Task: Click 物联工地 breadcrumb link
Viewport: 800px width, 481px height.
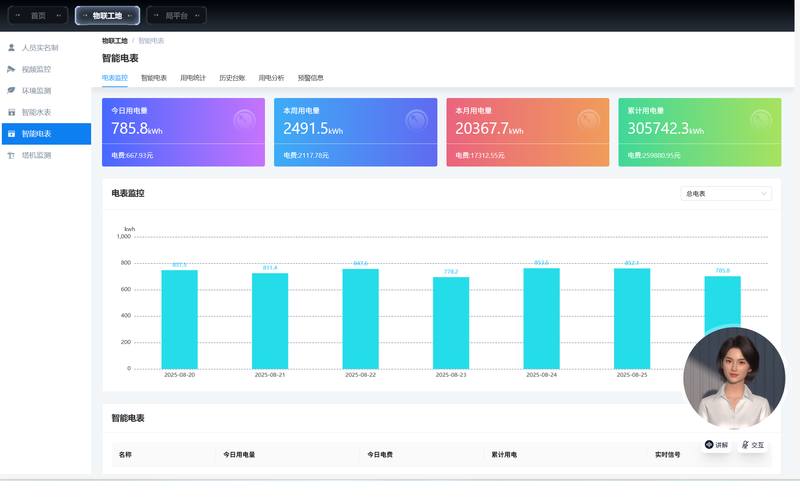Action: pos(114,41)
